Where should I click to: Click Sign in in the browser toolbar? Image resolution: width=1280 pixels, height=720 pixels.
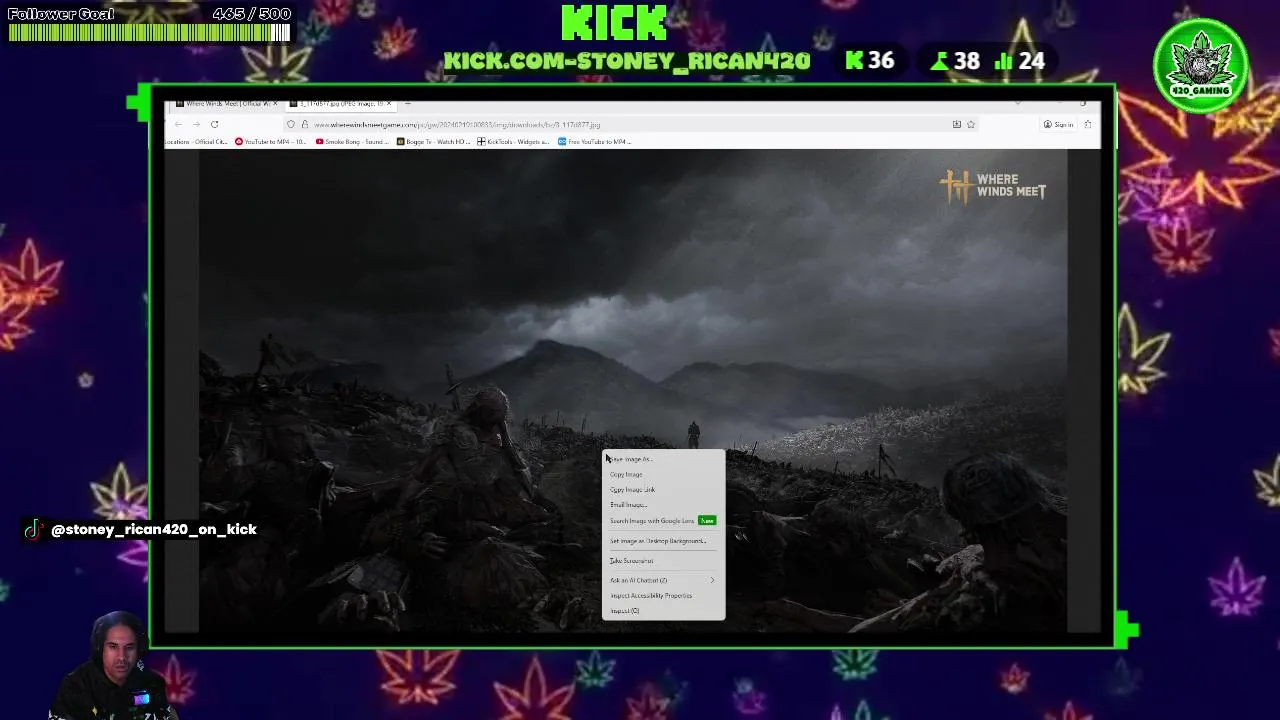[x=1058, y=124]
